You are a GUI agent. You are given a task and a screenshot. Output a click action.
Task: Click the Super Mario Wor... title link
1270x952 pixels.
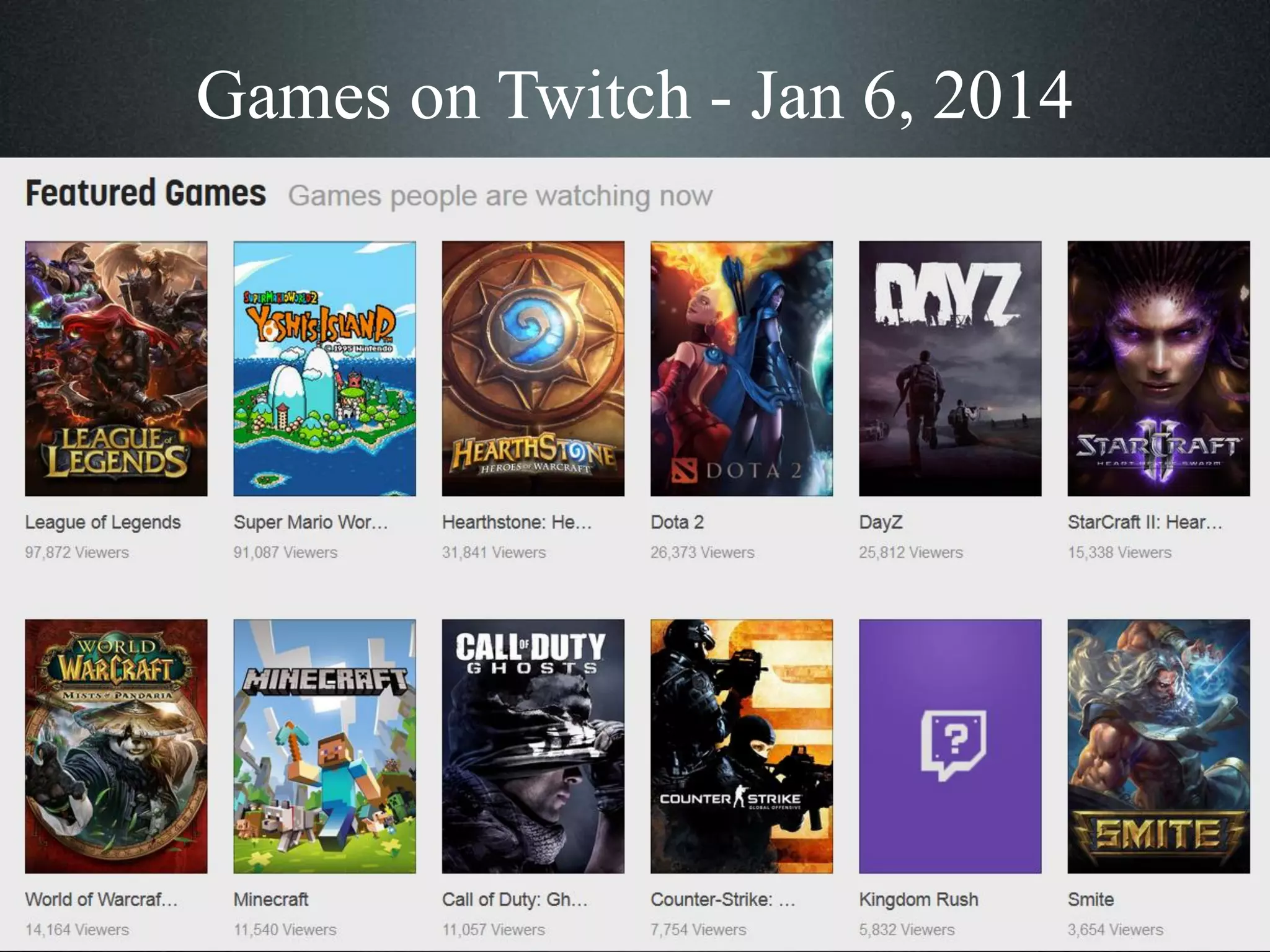(x=311, y=522)
